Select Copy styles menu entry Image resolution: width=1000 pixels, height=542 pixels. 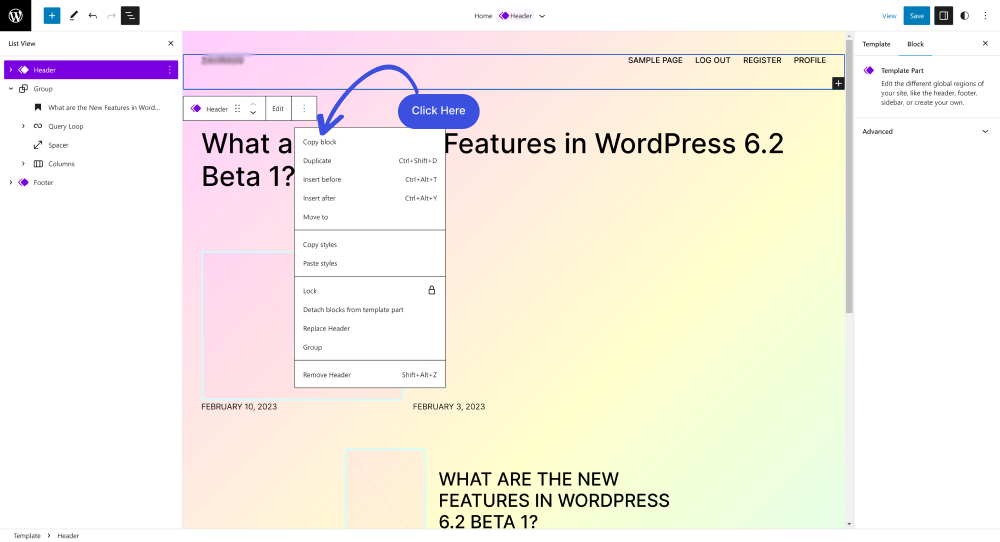pyautogui.click(x=370, y=244)
